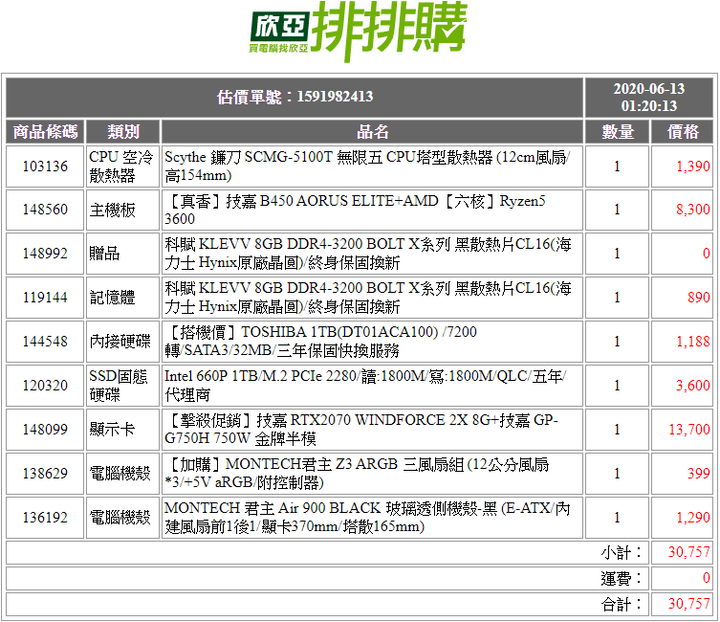
Task: Click the 合計 label
Action: 621,604
